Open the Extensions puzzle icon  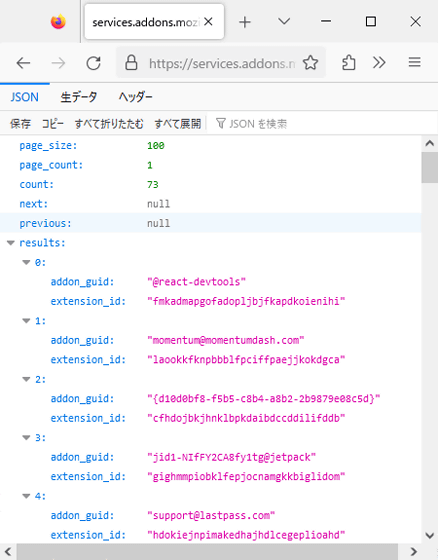(x=348, y=63)
